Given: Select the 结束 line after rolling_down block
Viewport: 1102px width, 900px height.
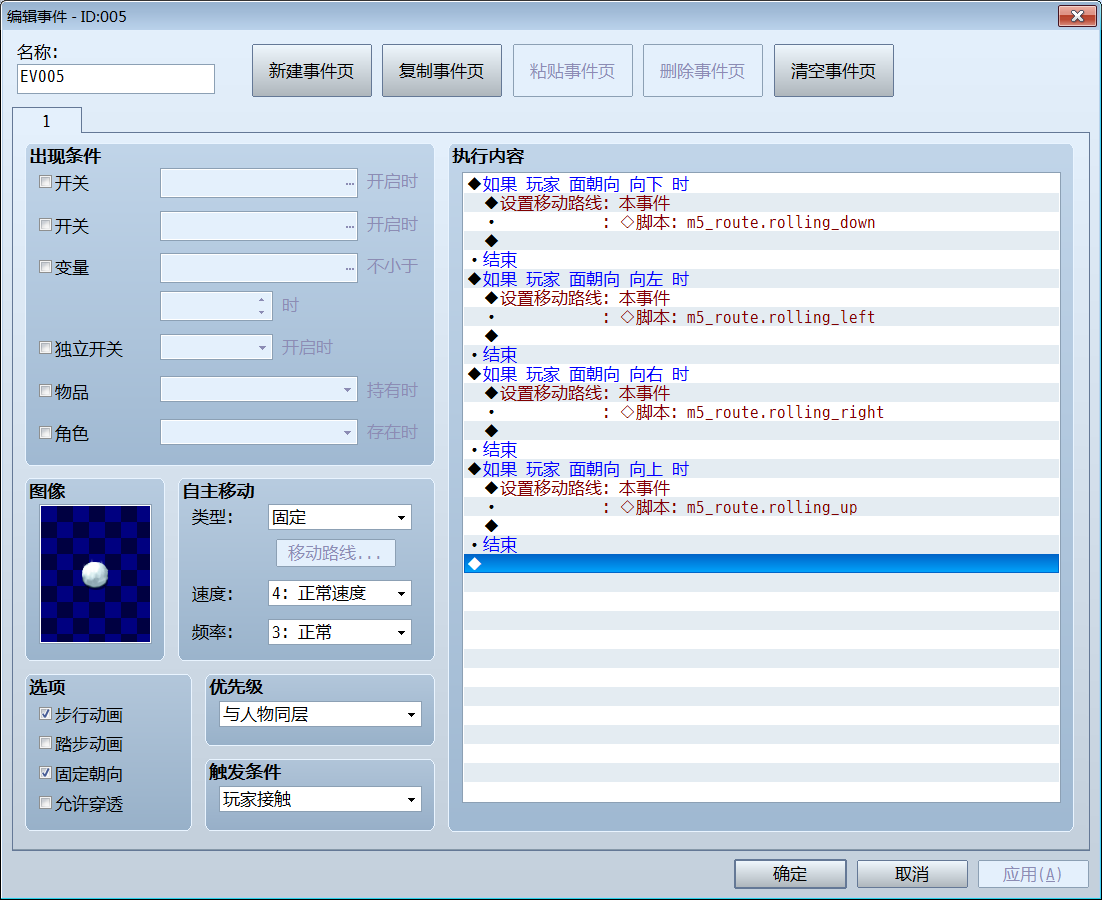Looking at the screenshot, I should coord(761,260).
